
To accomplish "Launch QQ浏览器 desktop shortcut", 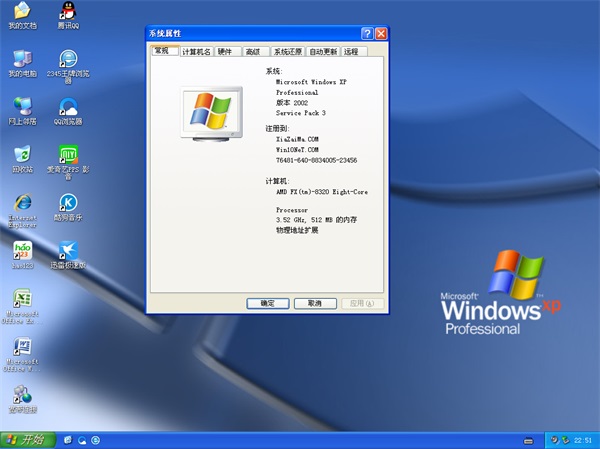I will point(67,107).
